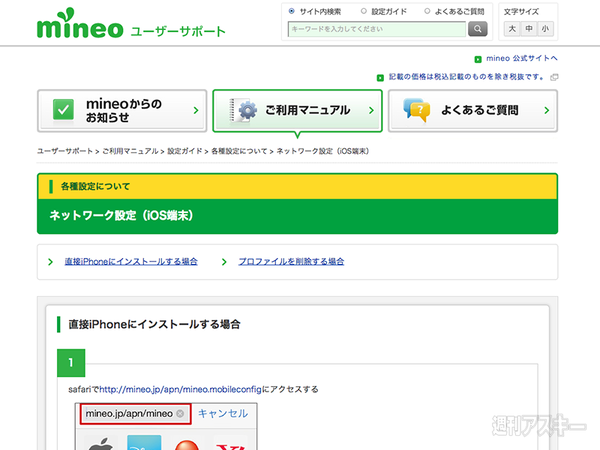
Task: Select サイト内検索 radio button
Action: pyautogui.click(x=292, y=11)
